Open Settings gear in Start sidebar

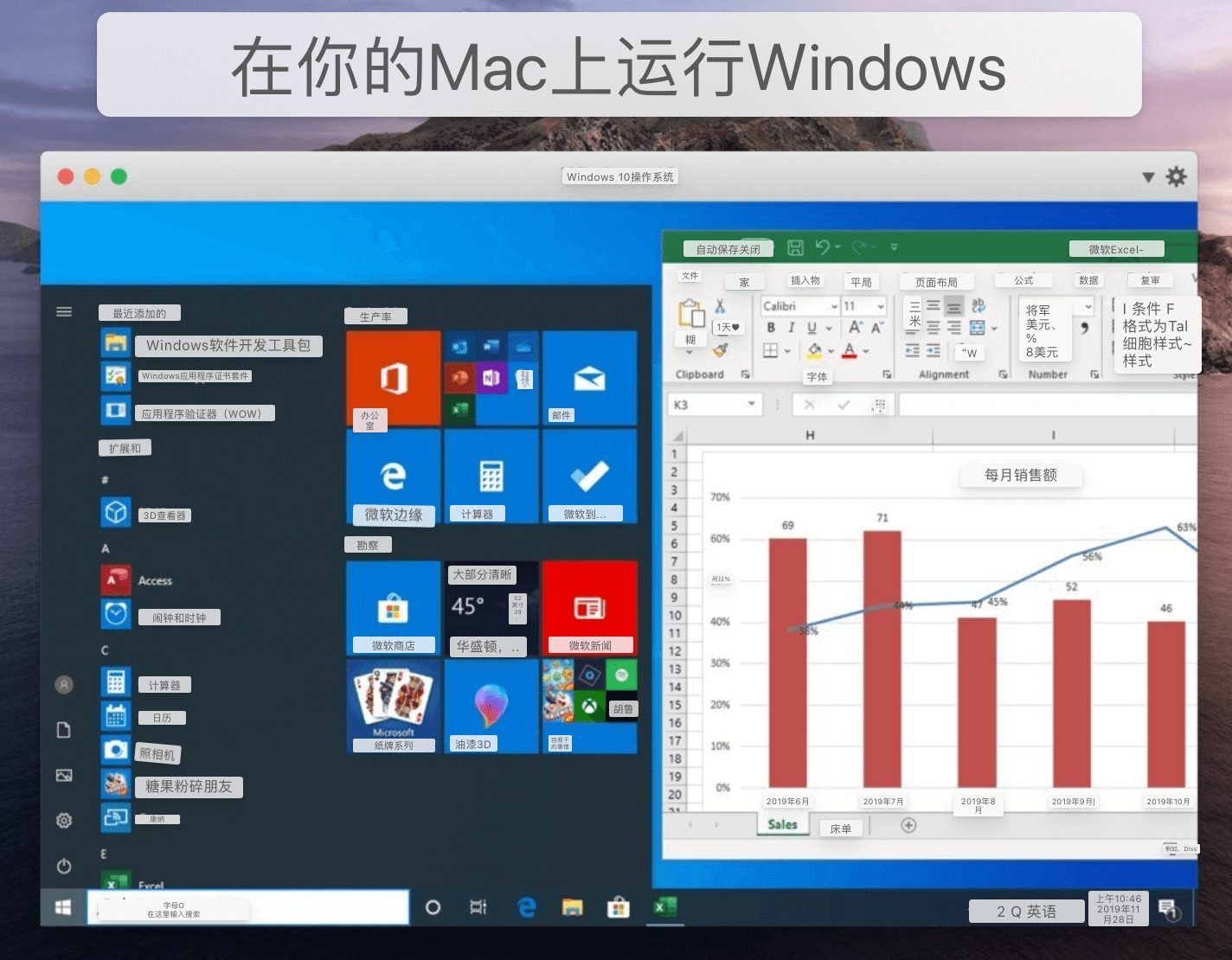64,820
